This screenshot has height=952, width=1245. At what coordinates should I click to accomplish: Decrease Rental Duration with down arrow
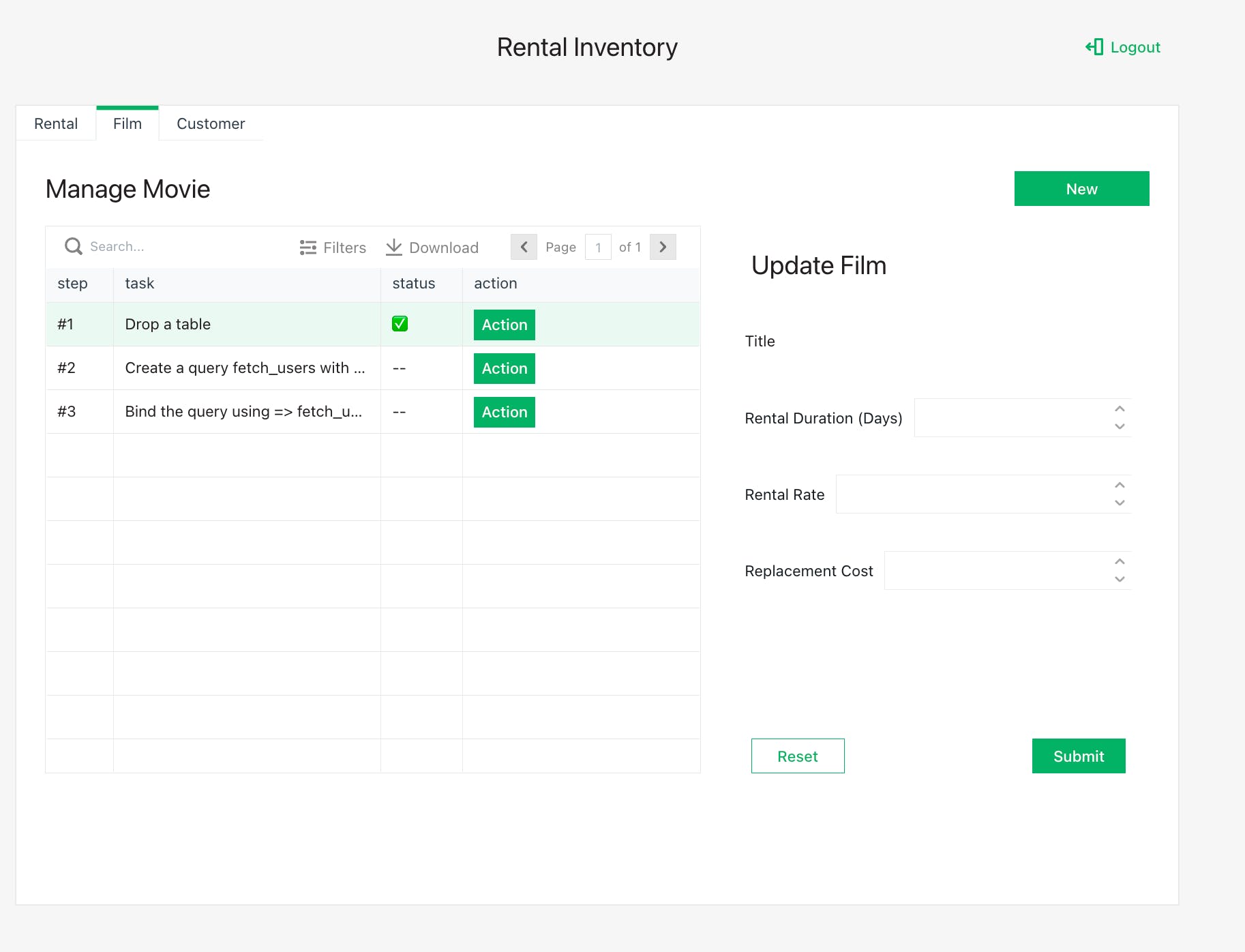[1120, 426]
